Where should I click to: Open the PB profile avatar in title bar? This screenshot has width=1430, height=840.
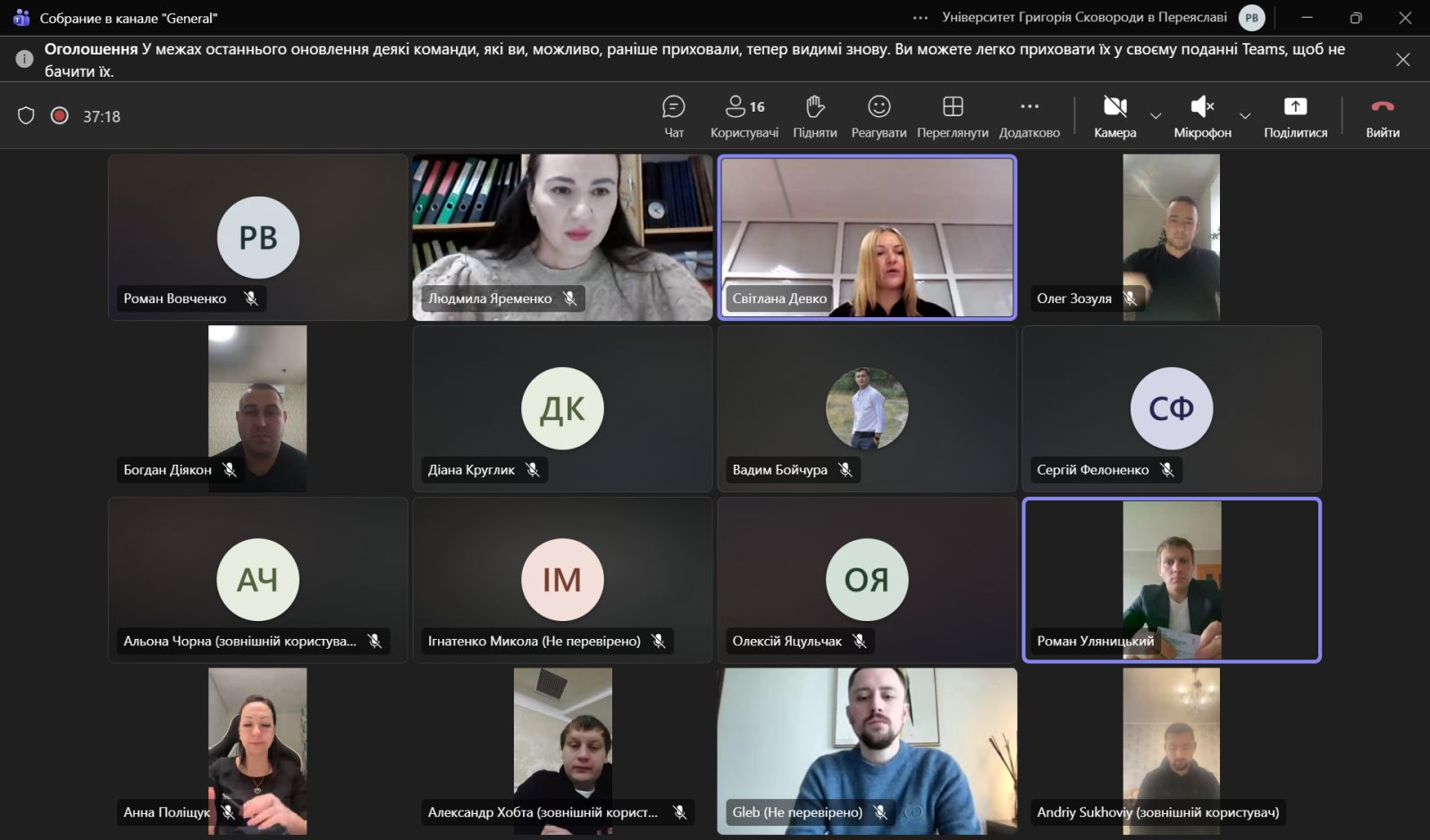click(1251, 18)
